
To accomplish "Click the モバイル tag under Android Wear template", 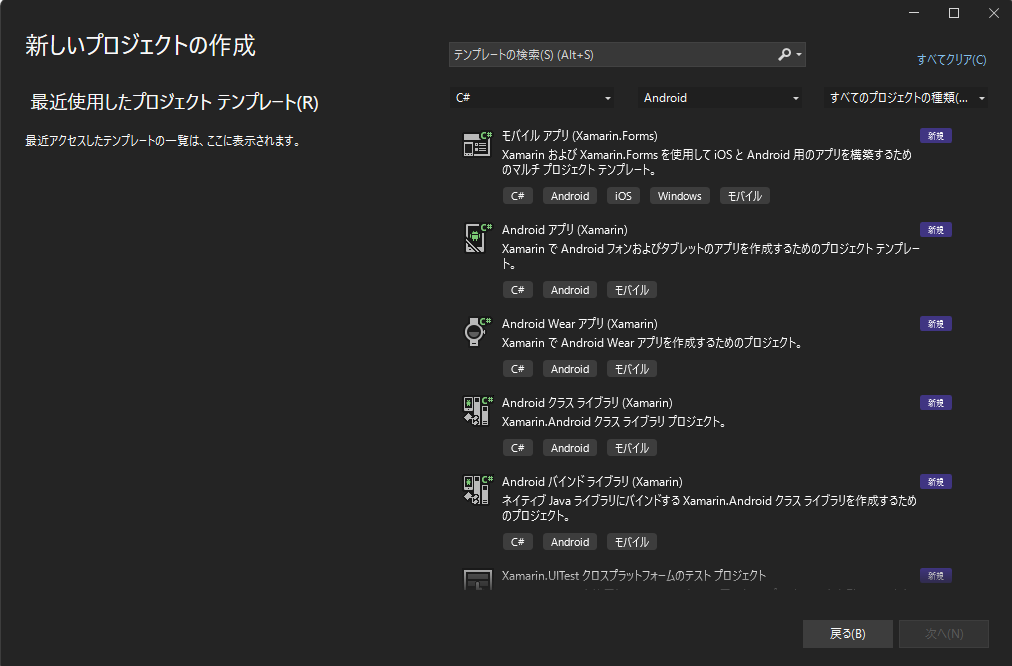I will pos(632,369).
